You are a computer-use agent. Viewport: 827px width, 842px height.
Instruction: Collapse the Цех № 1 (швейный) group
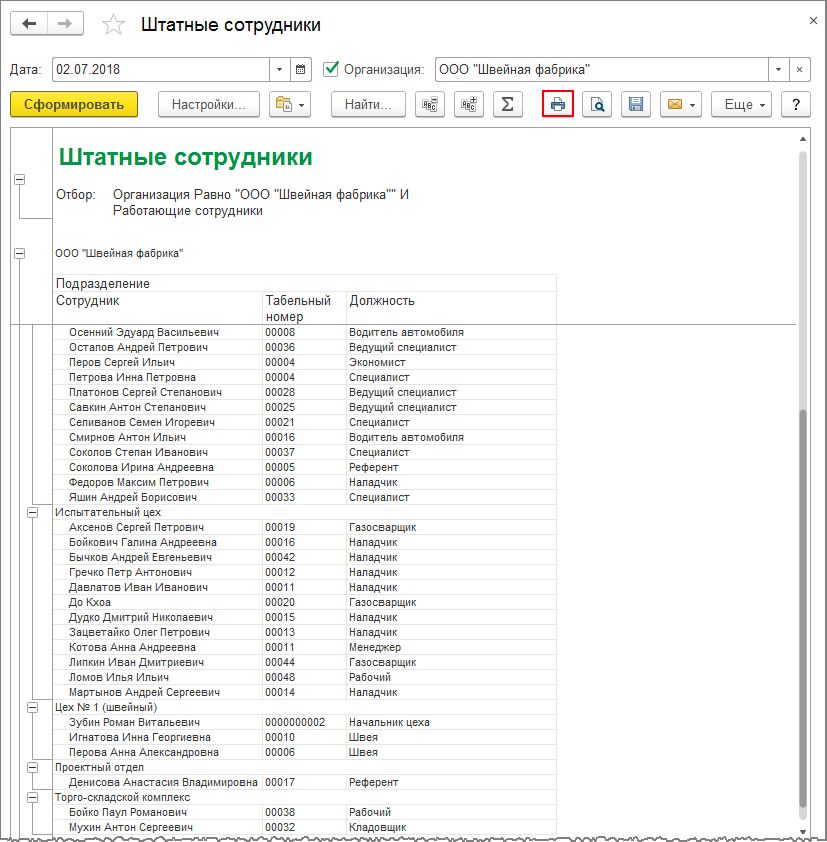click(32, 707)
